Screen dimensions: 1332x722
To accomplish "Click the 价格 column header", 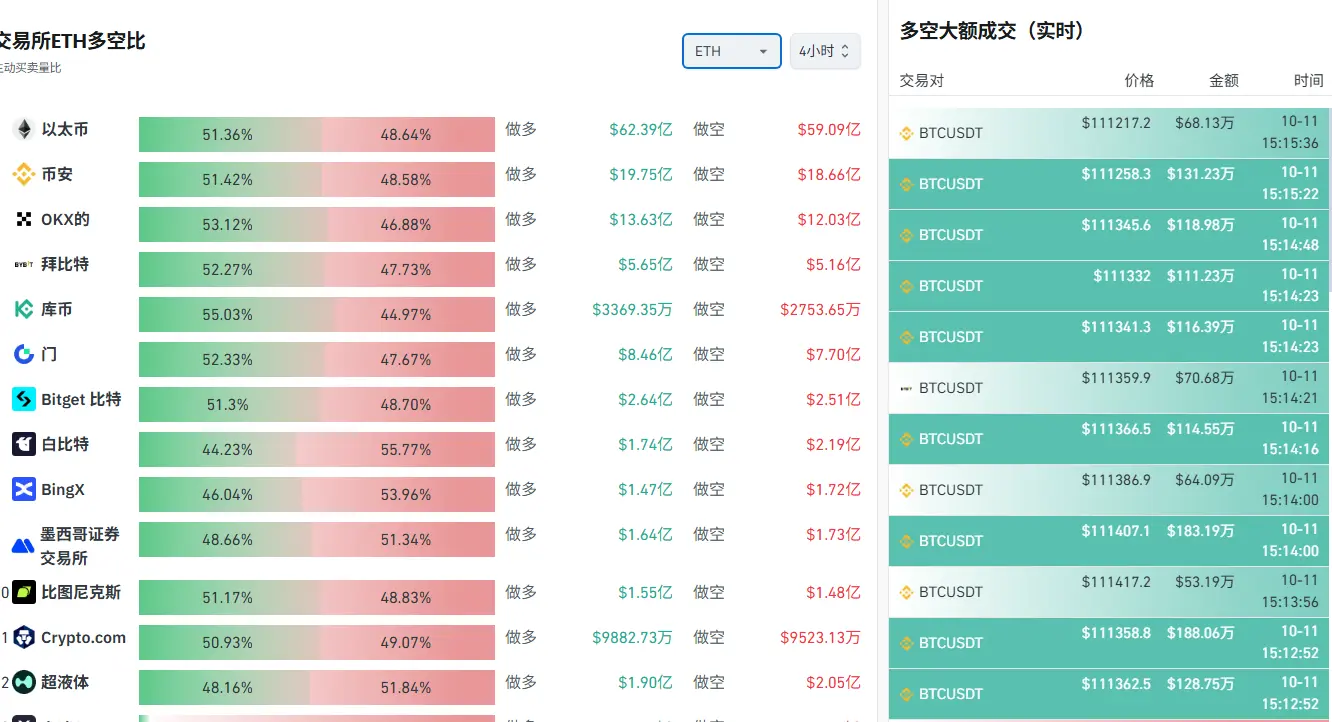I will (1139, 80).
